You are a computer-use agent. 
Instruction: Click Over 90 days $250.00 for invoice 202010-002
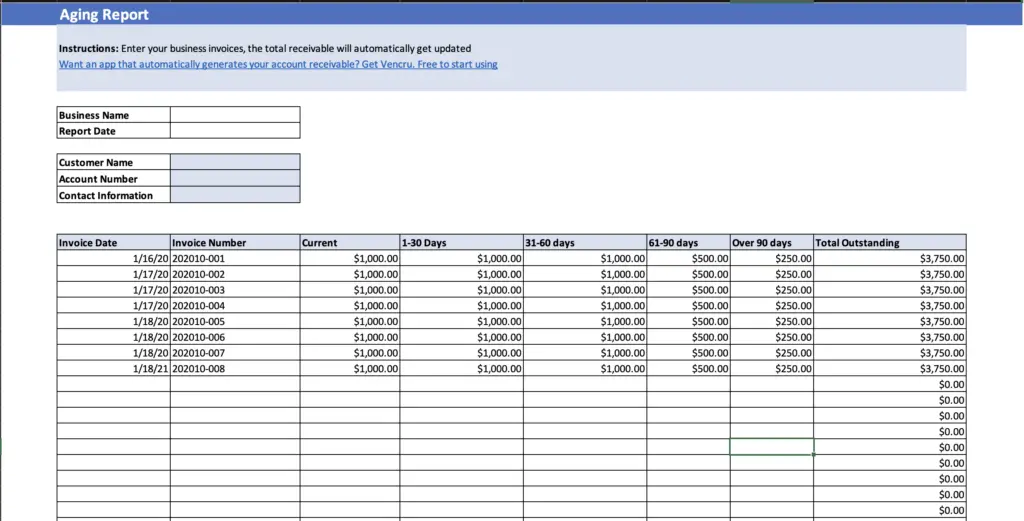coord(772,274)
